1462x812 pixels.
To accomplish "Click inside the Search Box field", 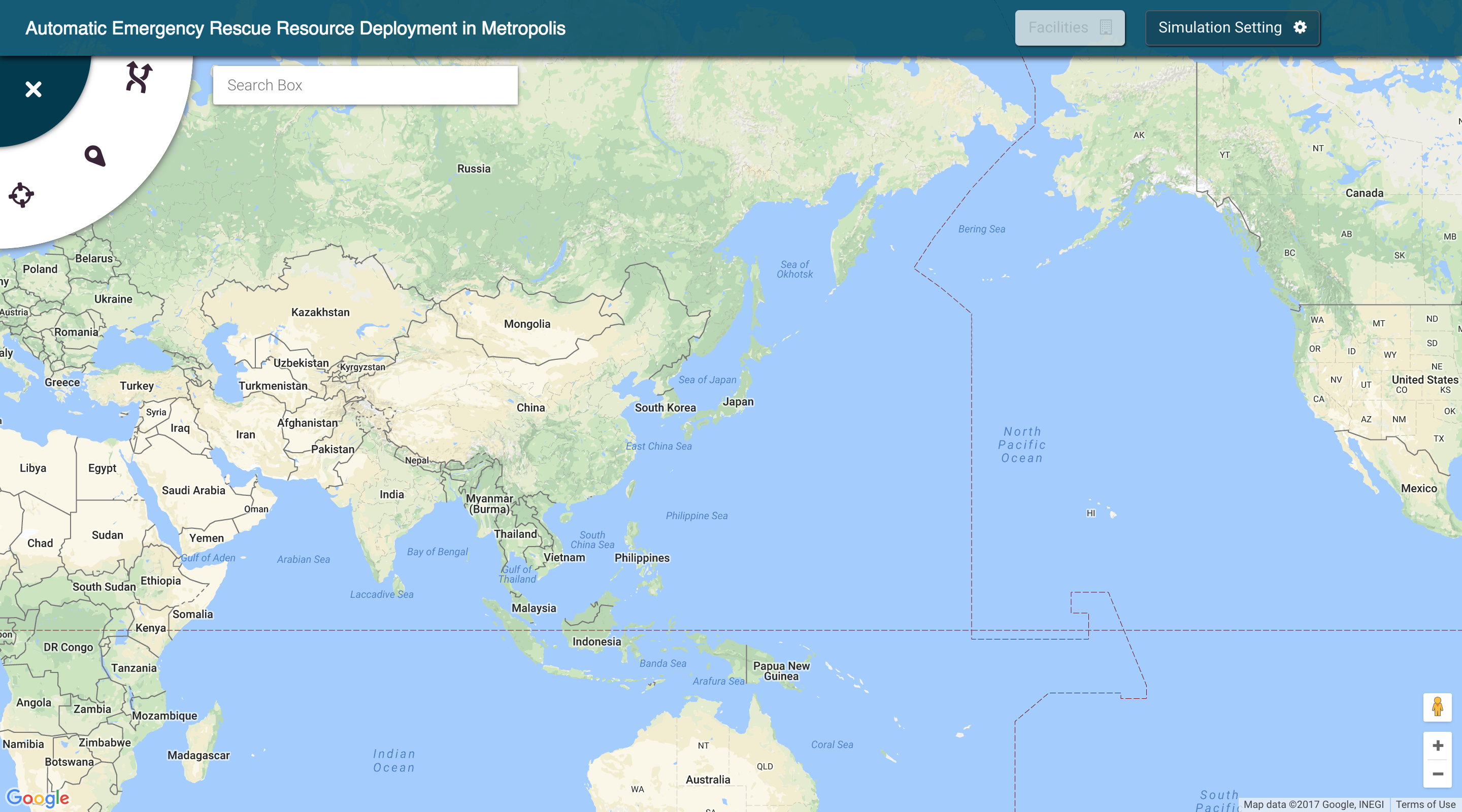I will click(x=365, y=85).
